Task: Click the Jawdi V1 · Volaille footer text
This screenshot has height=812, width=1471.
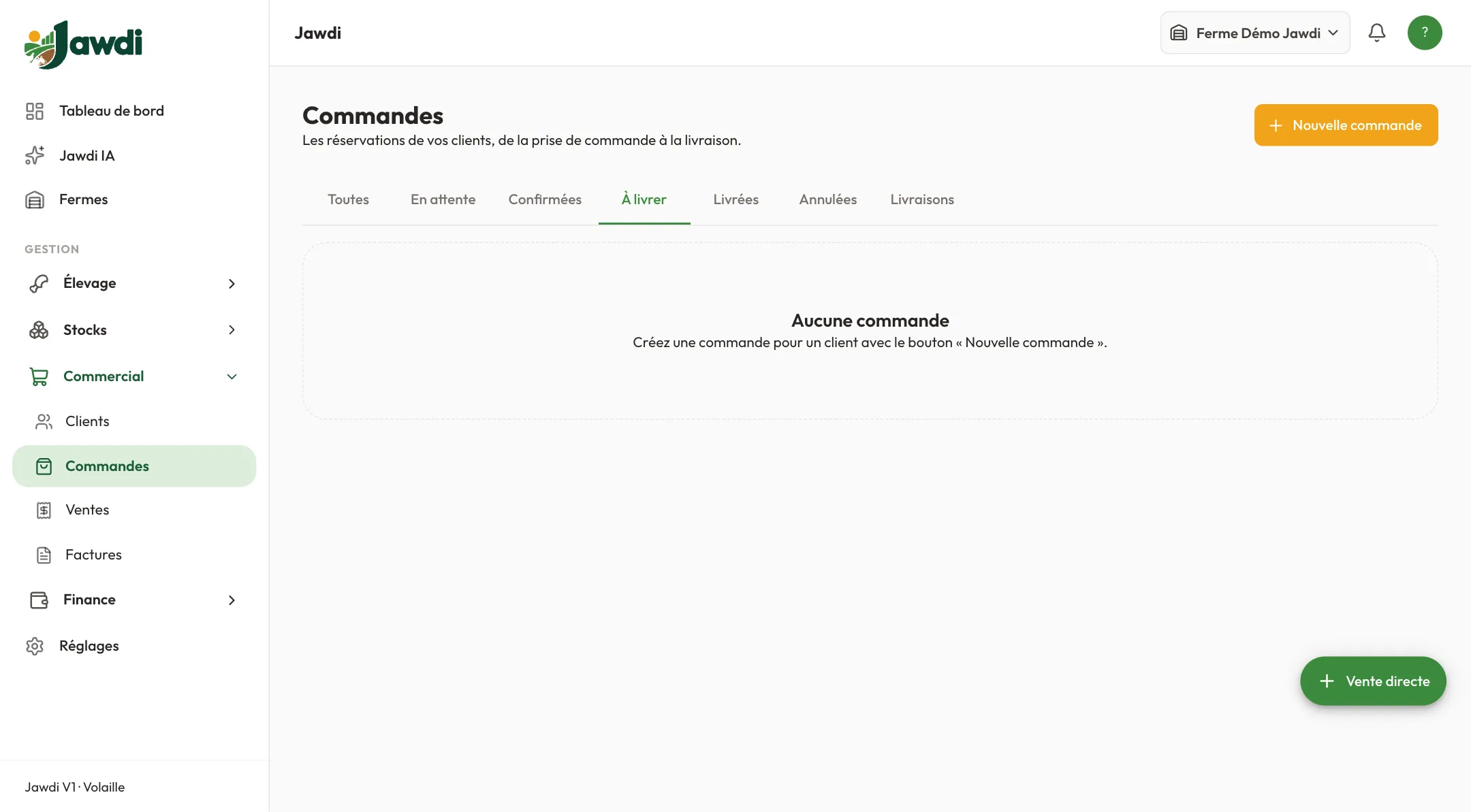Action: coord(75,787)
